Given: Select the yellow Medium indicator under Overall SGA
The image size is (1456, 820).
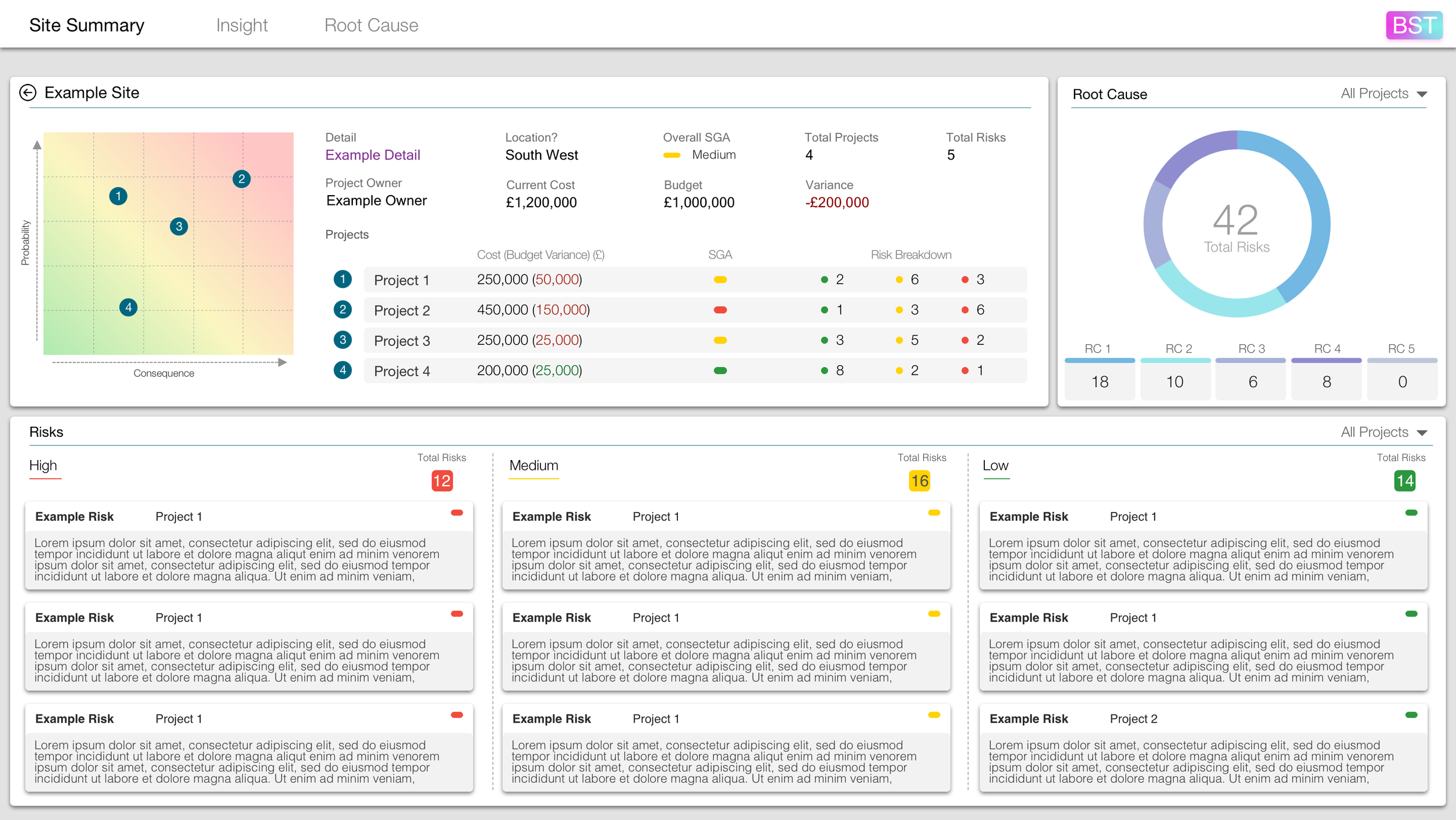Looking at the screenshot, I should (x=673, y=154).
